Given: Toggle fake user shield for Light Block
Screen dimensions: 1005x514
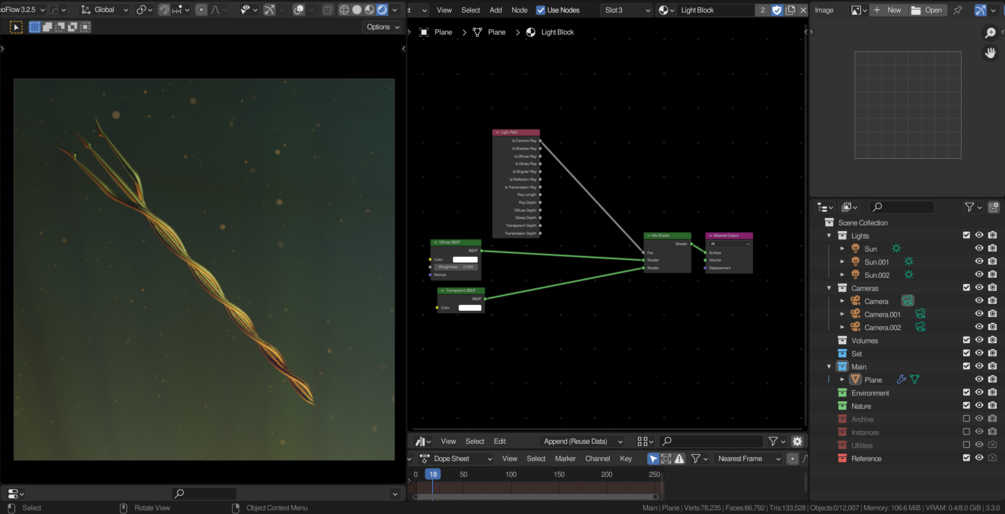Looking at the screenshot, I should [x=777, y=10].
